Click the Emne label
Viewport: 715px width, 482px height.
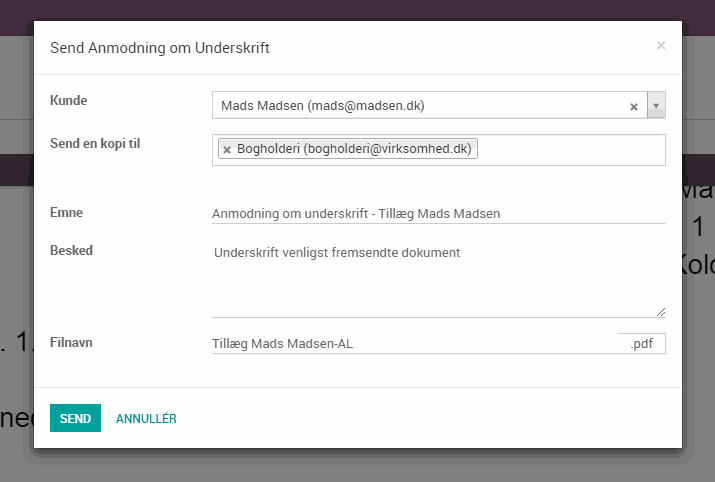66,212
